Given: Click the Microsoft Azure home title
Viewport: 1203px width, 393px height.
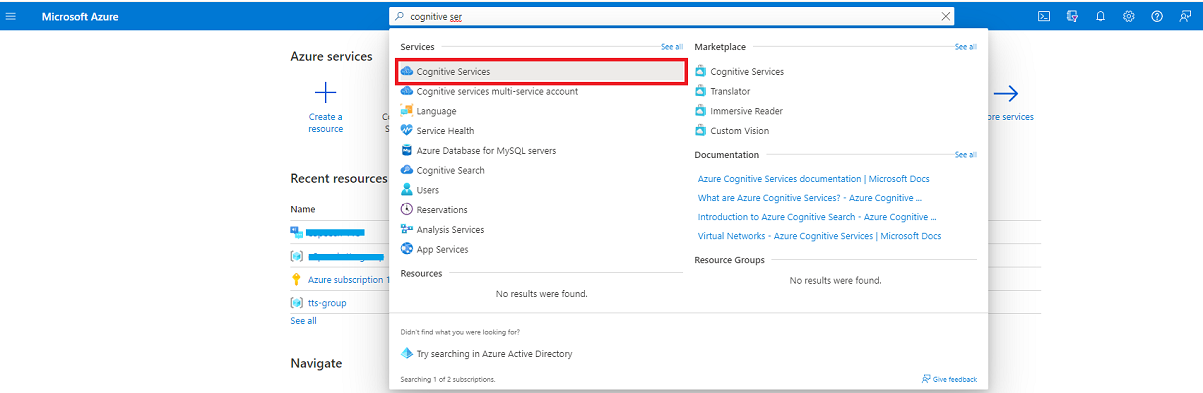Looking at the screenshot, I should [80, 16].
